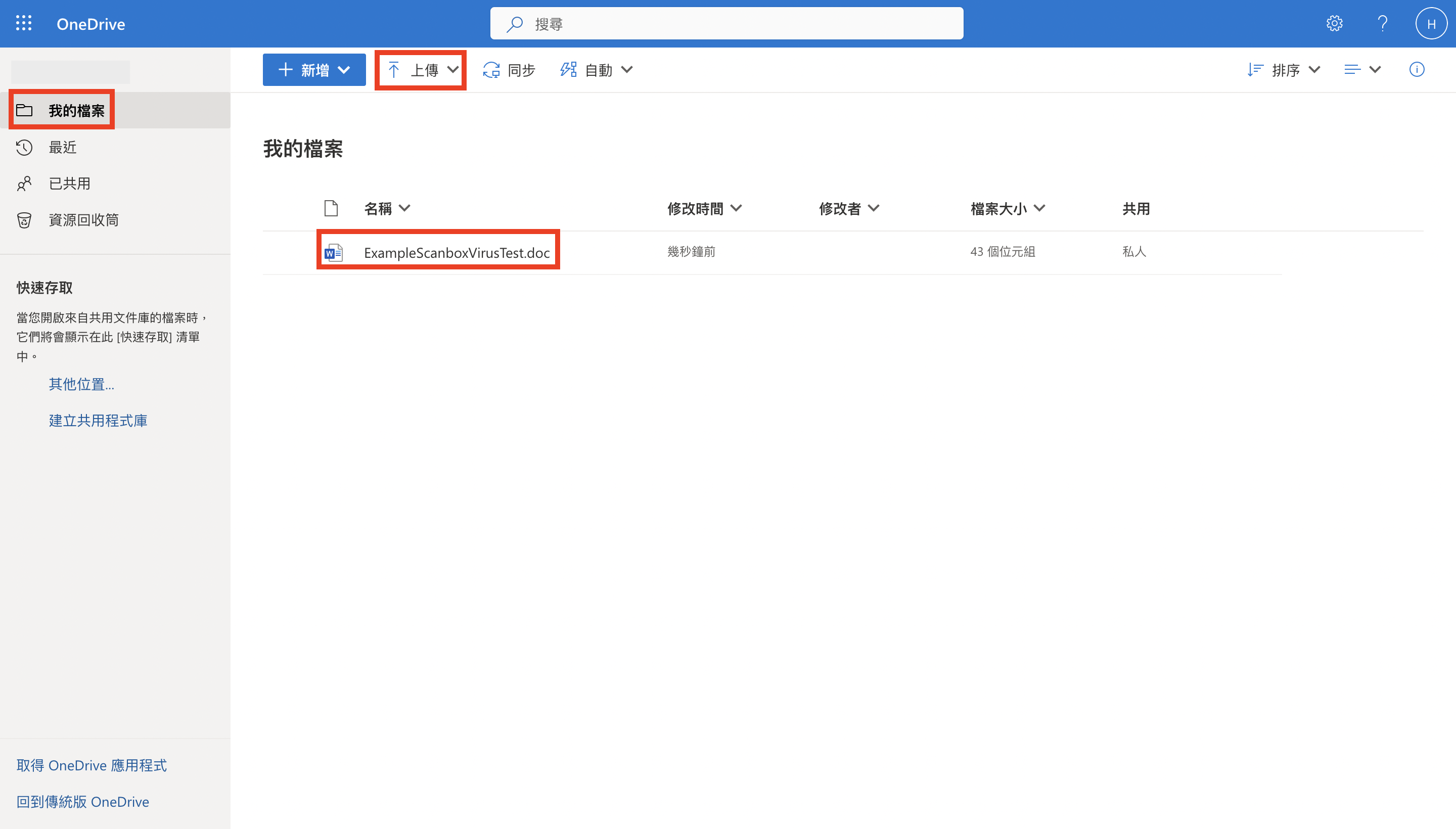Click the search magnifier icon
1456x829 pixels.
tap(515, 24)
